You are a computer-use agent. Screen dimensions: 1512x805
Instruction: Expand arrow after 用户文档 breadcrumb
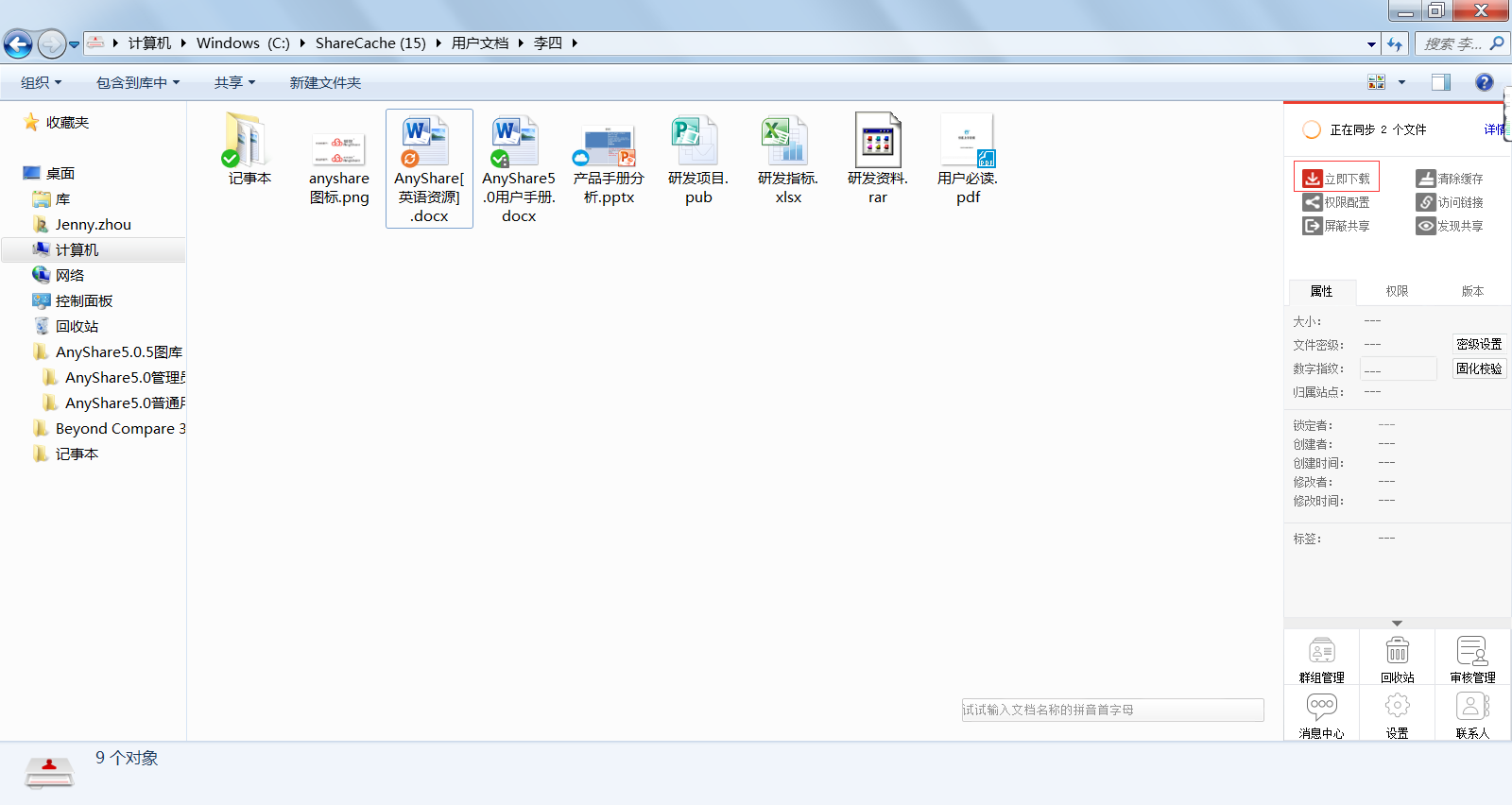[x=521, y=43]
